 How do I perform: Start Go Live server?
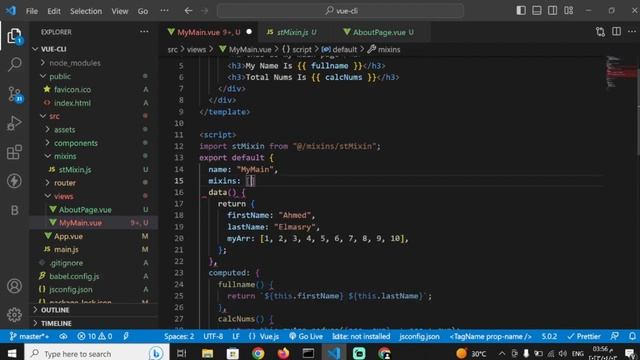306,336
